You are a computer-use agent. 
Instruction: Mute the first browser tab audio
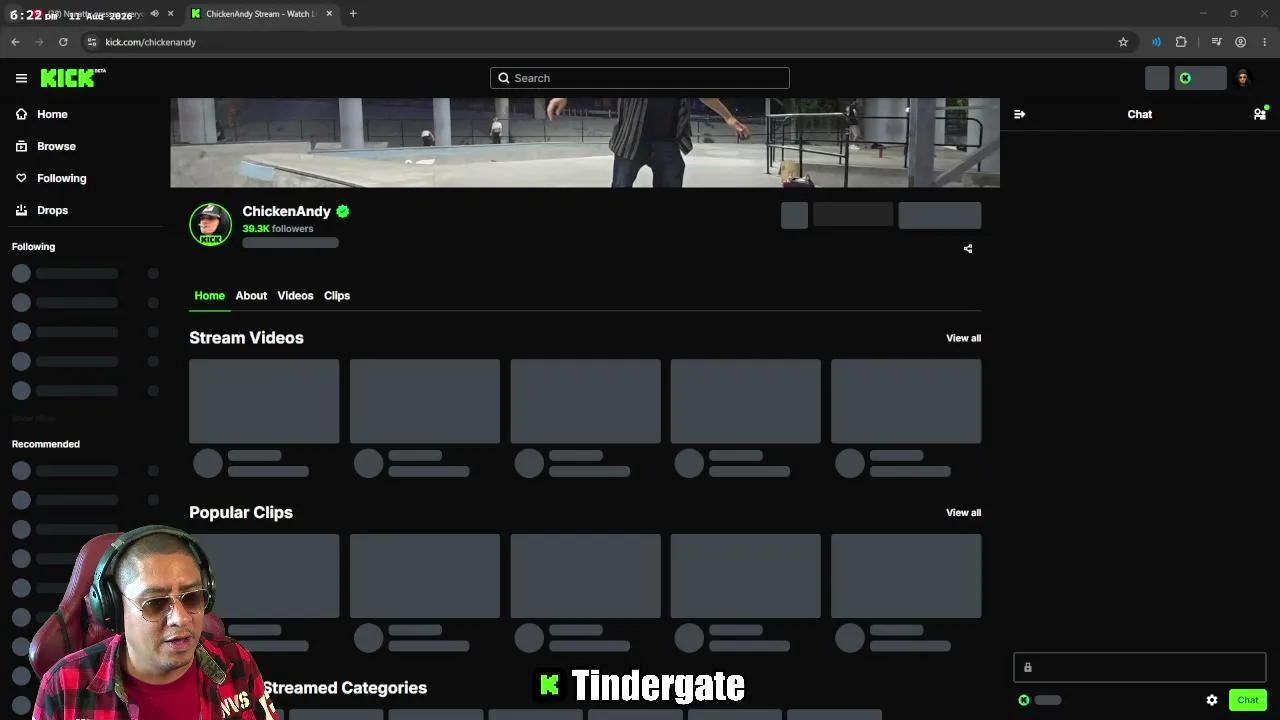pyautogui.click(x=154, y=14)
